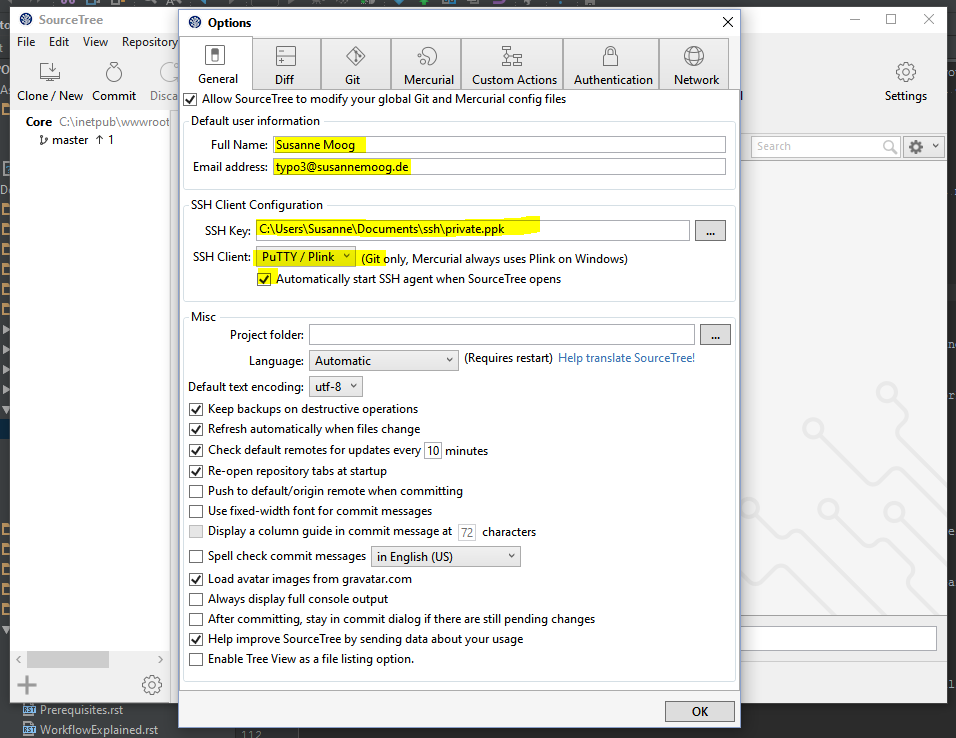Uncheck Keep backups on destructive operations

[x=196, y=409]
